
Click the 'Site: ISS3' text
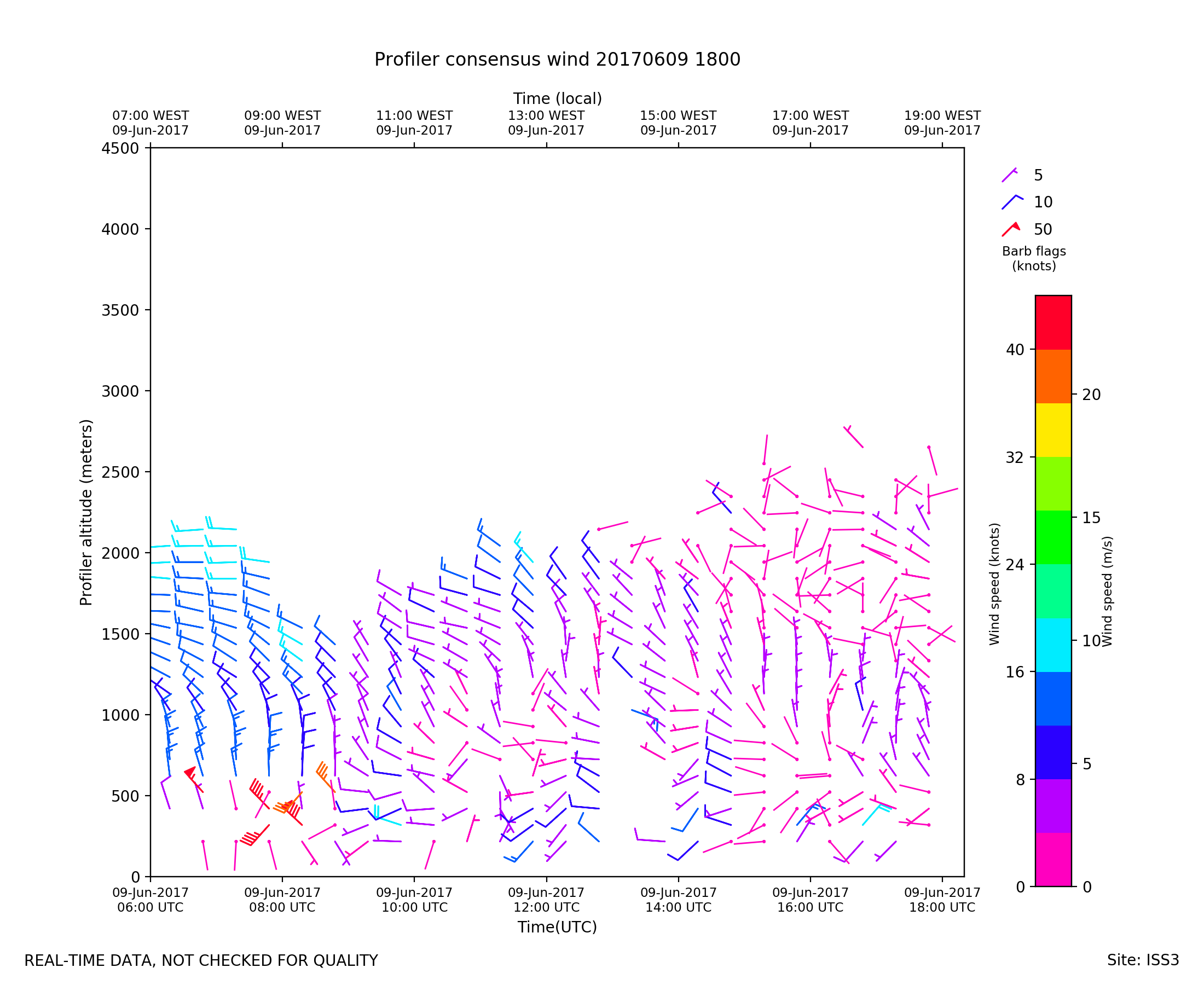point(1143,960)
